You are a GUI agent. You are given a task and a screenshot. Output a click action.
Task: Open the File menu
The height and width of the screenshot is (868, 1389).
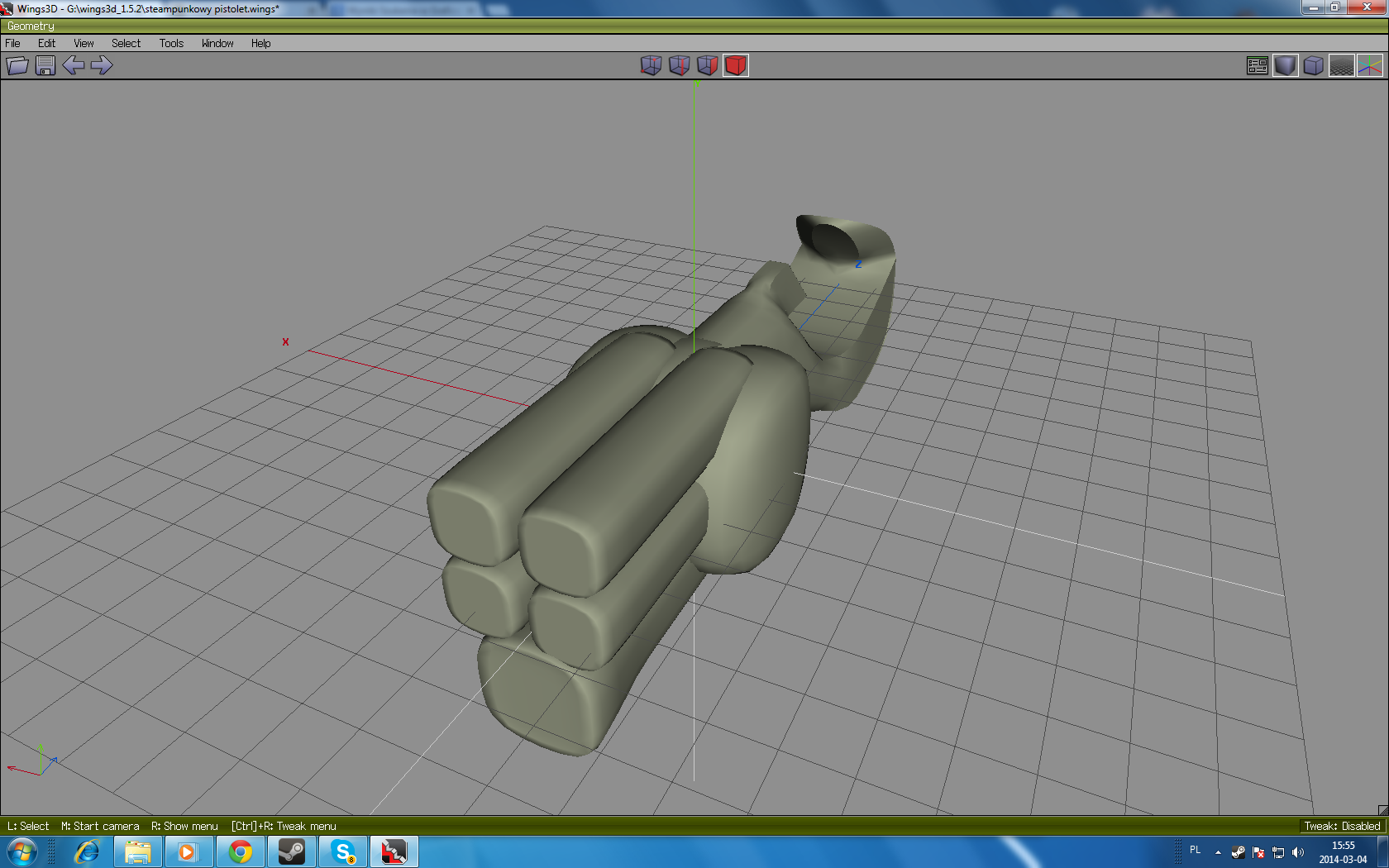[x=13, y=43]
